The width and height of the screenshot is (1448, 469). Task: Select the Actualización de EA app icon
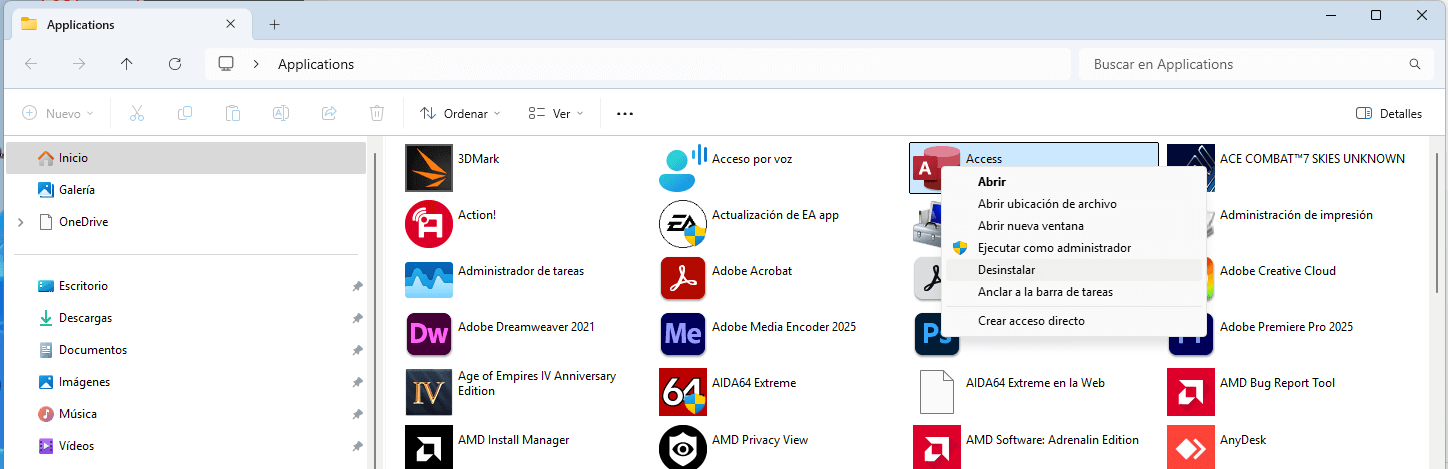[x=683, y=224]
